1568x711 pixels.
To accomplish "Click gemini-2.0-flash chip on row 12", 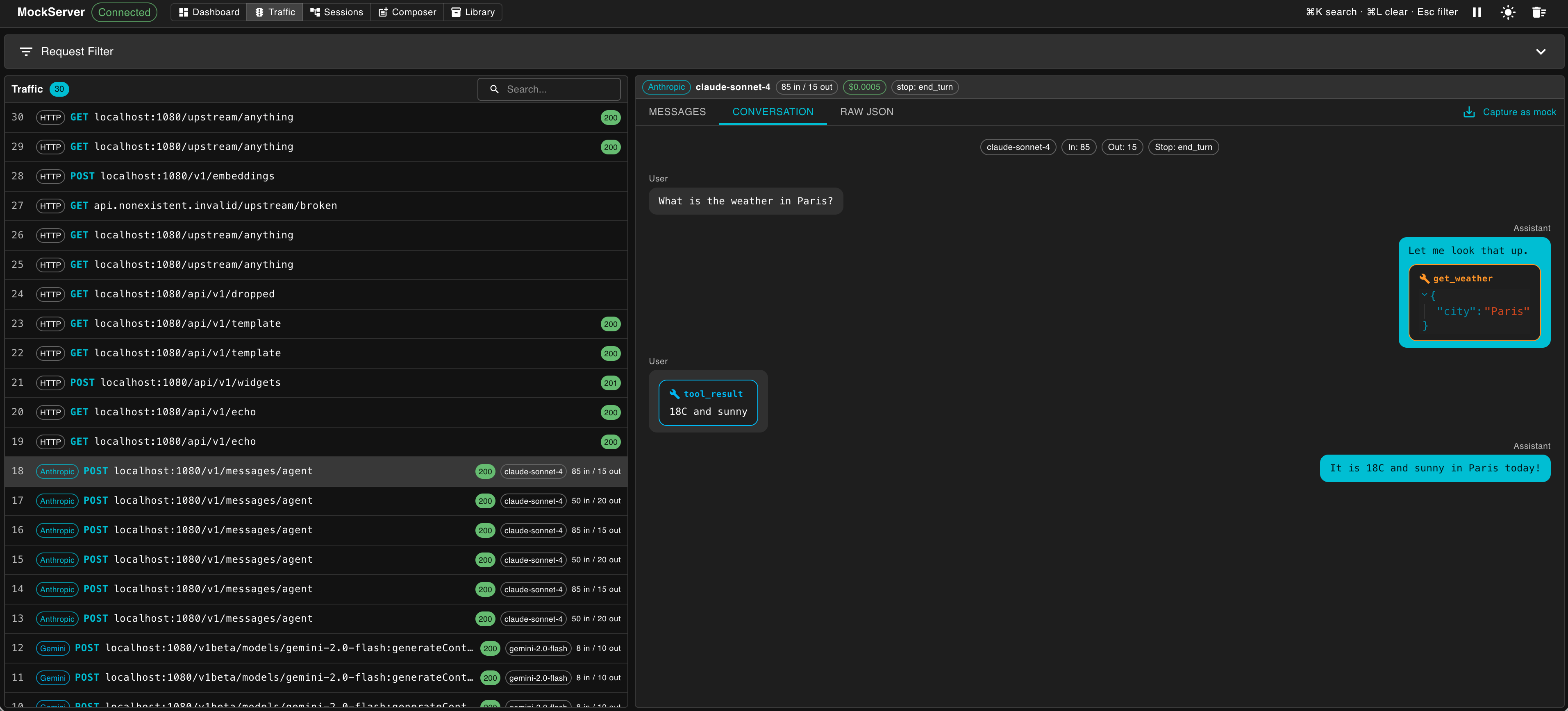I will coord(538,648).
